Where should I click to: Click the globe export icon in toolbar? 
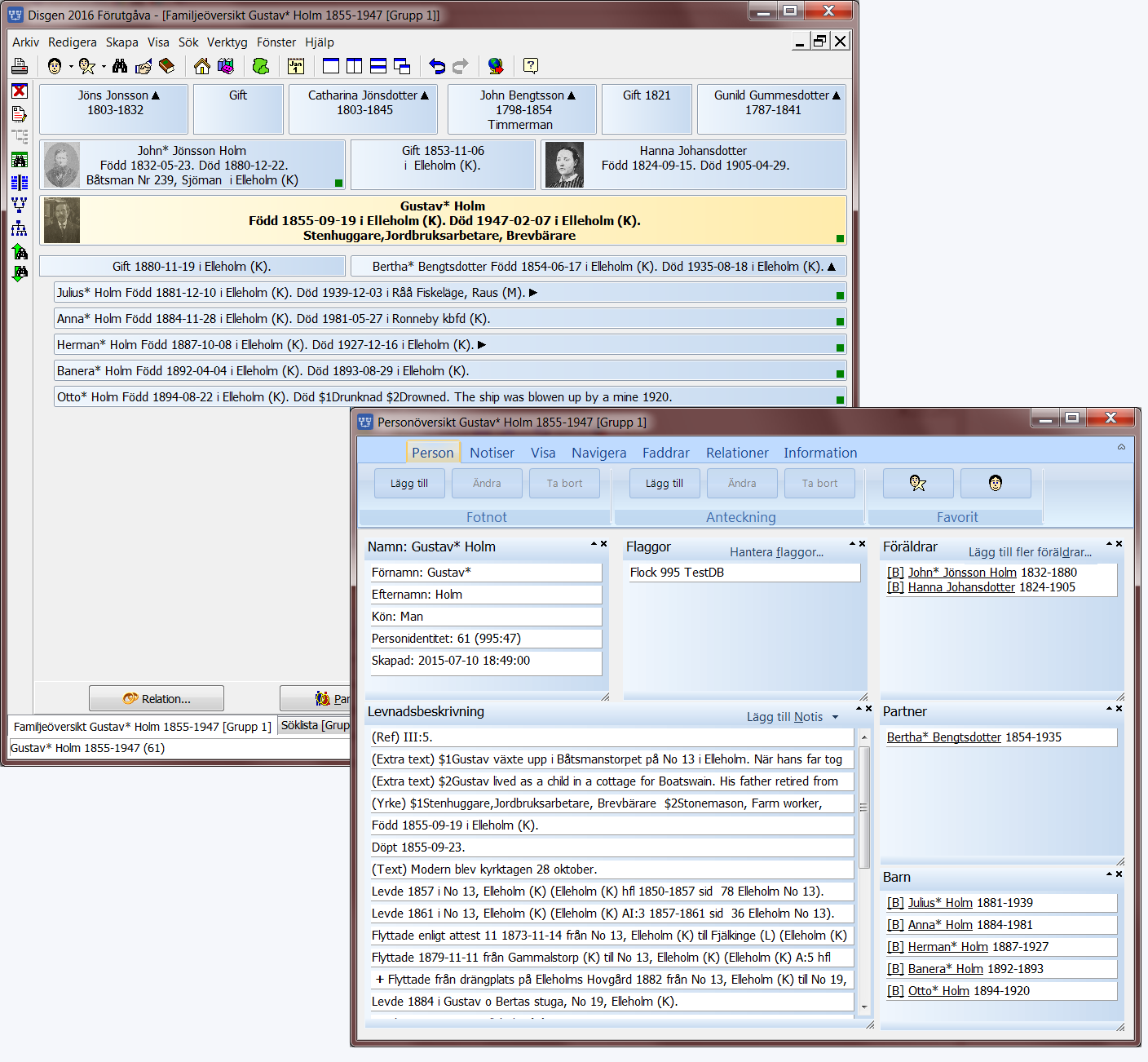pos(496,66)
